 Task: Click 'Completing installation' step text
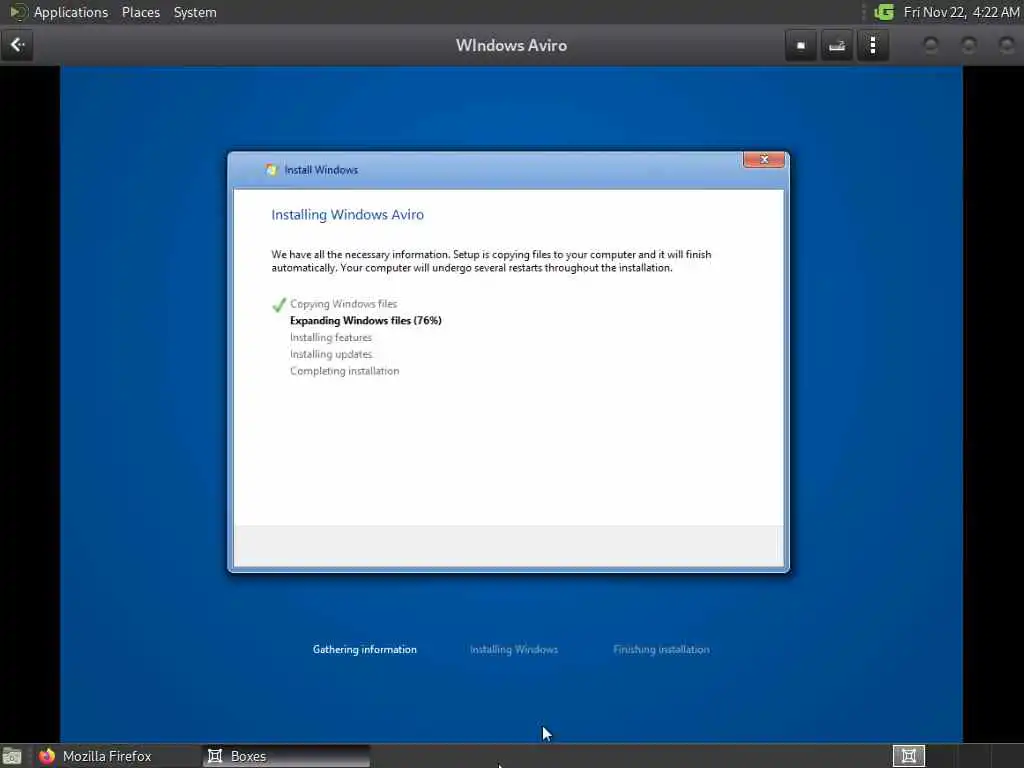coord(345,371)
